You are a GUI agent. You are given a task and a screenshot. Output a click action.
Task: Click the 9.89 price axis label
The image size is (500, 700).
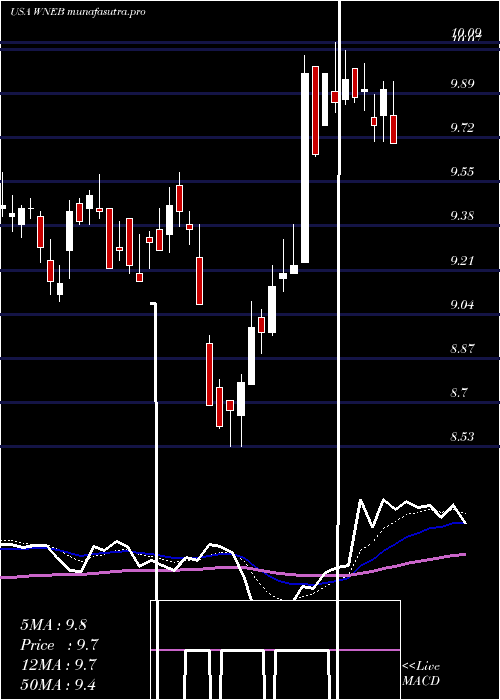point(462,83)
